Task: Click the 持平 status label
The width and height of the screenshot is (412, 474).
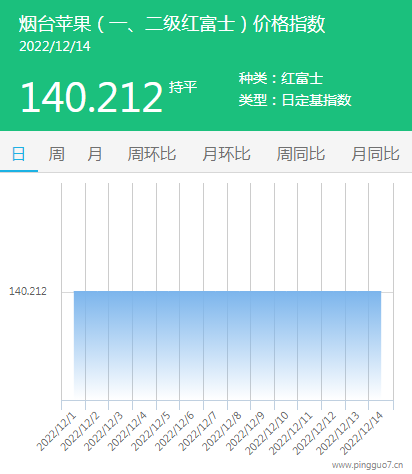Action: pos(183,87)
